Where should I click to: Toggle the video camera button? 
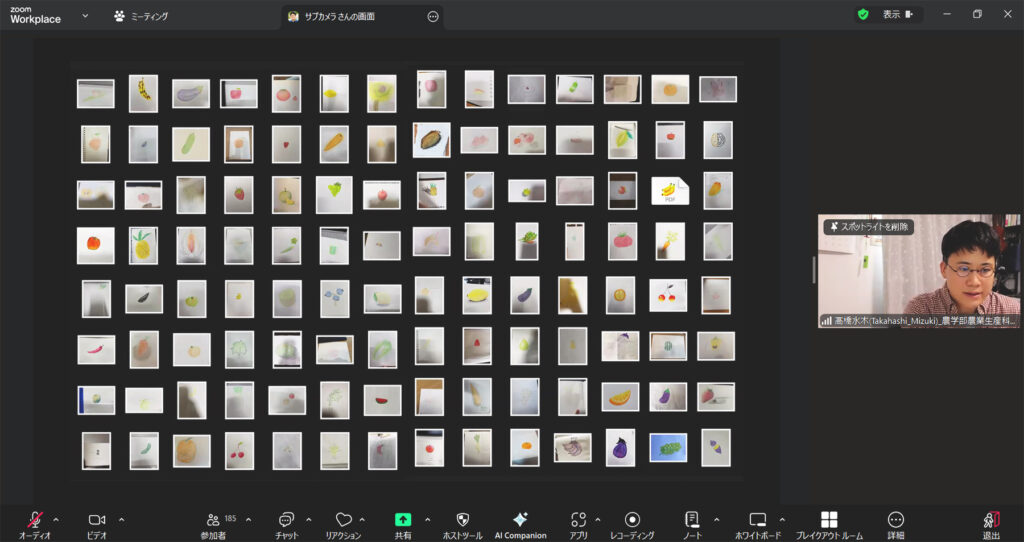[97, 520]
